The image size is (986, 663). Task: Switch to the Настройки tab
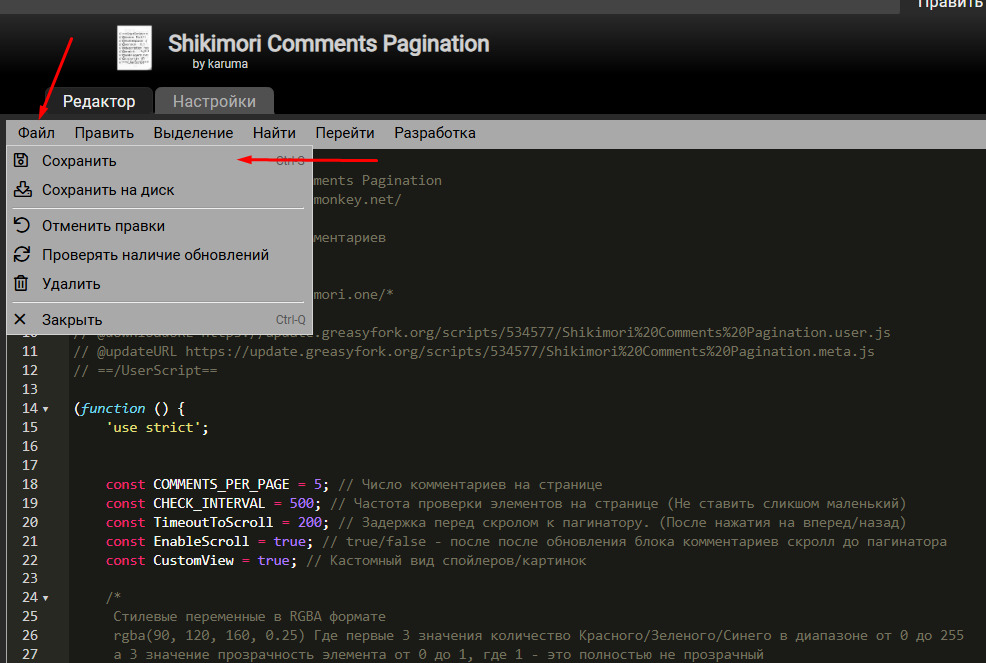214,101
